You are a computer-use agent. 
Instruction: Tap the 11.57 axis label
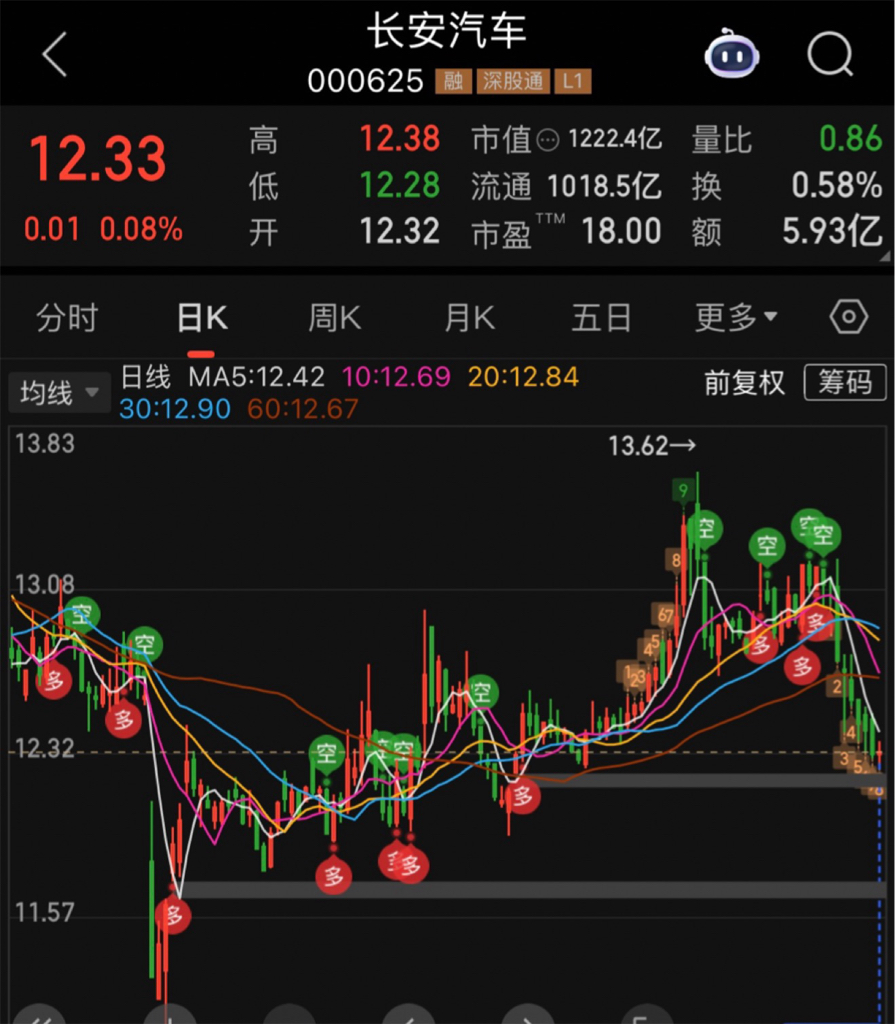[44, 913]
